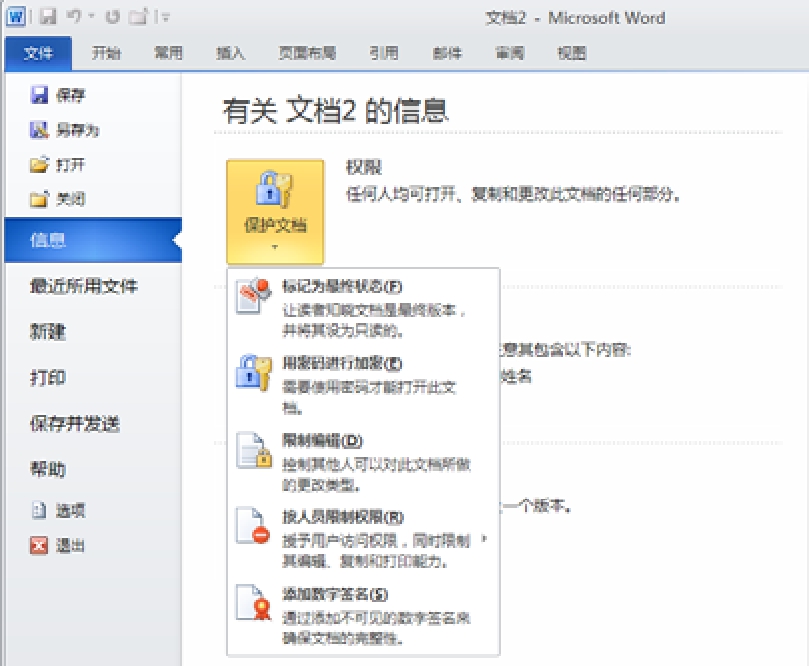Screen dimensions: 809x666
Task: Expand the 按人员限制权限 submenu arrow
Action: click(484, 539)
